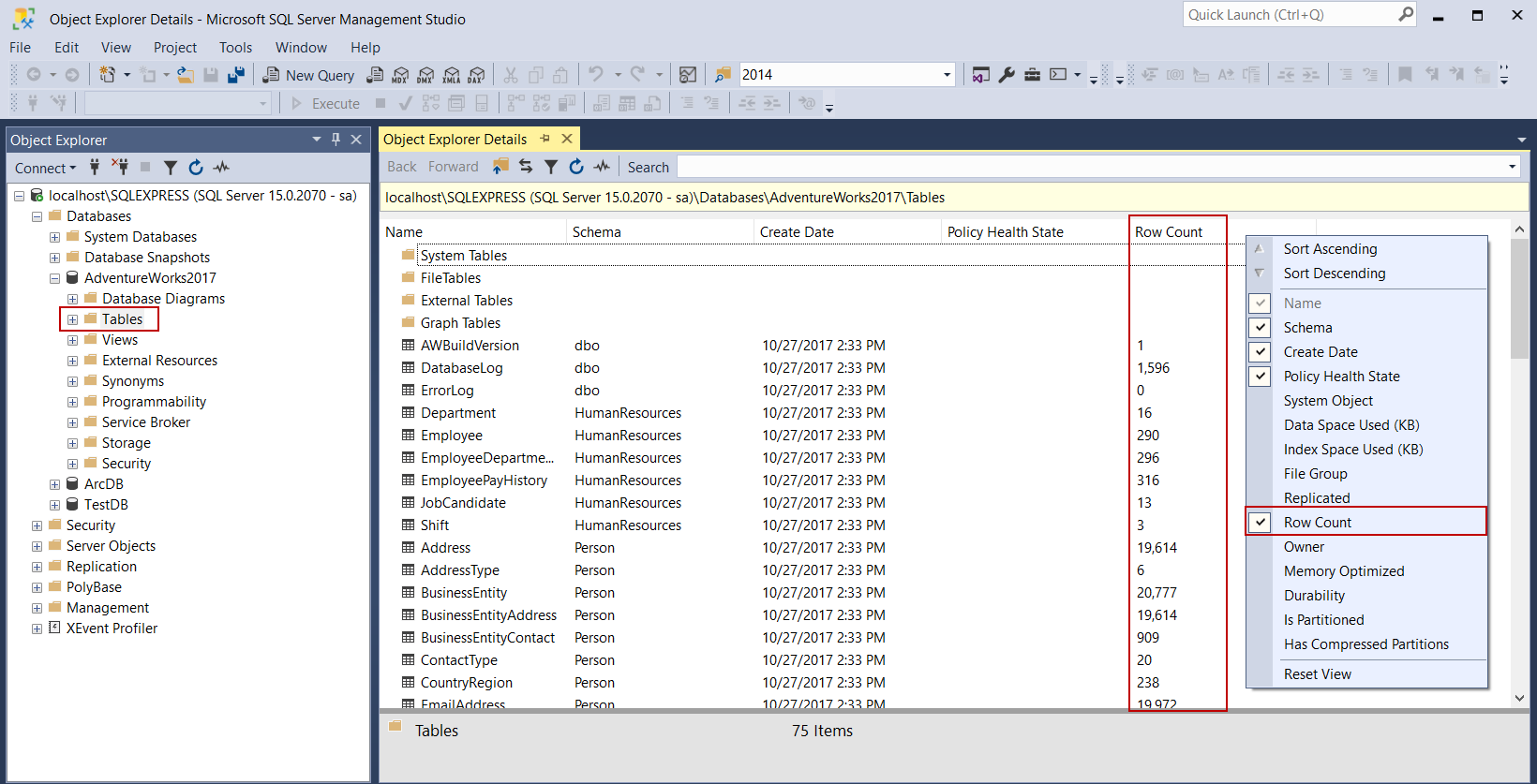Uncheck the Create Date column option

1261,352
